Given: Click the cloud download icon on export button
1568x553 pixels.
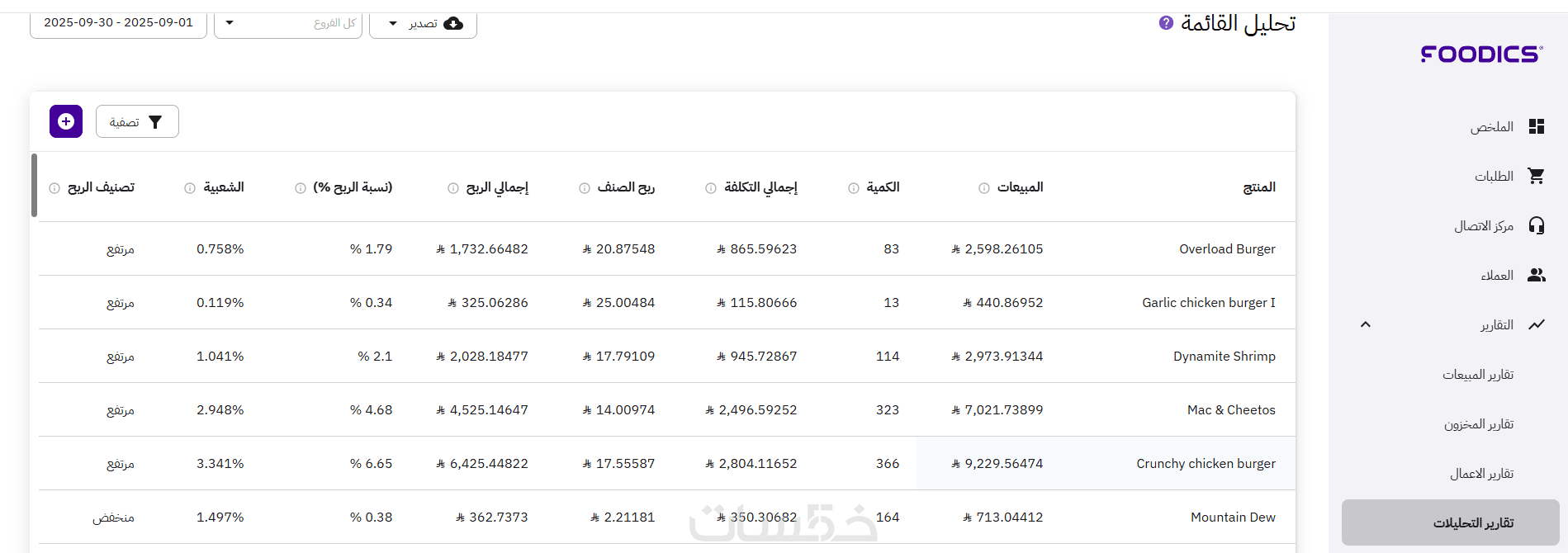Looking at the screenshot, I should 453,24.
